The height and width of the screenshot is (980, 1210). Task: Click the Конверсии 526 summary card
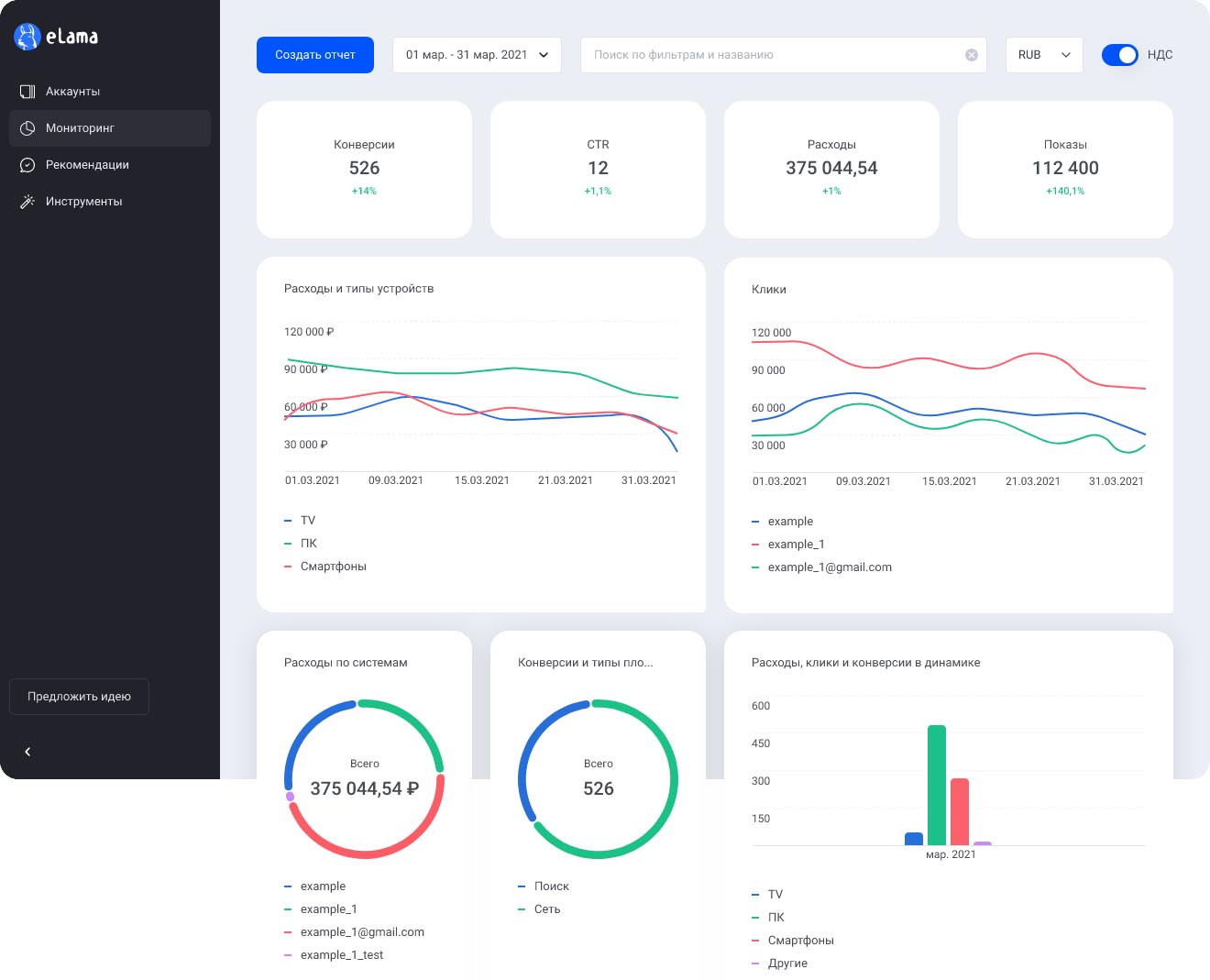point(364,170)
